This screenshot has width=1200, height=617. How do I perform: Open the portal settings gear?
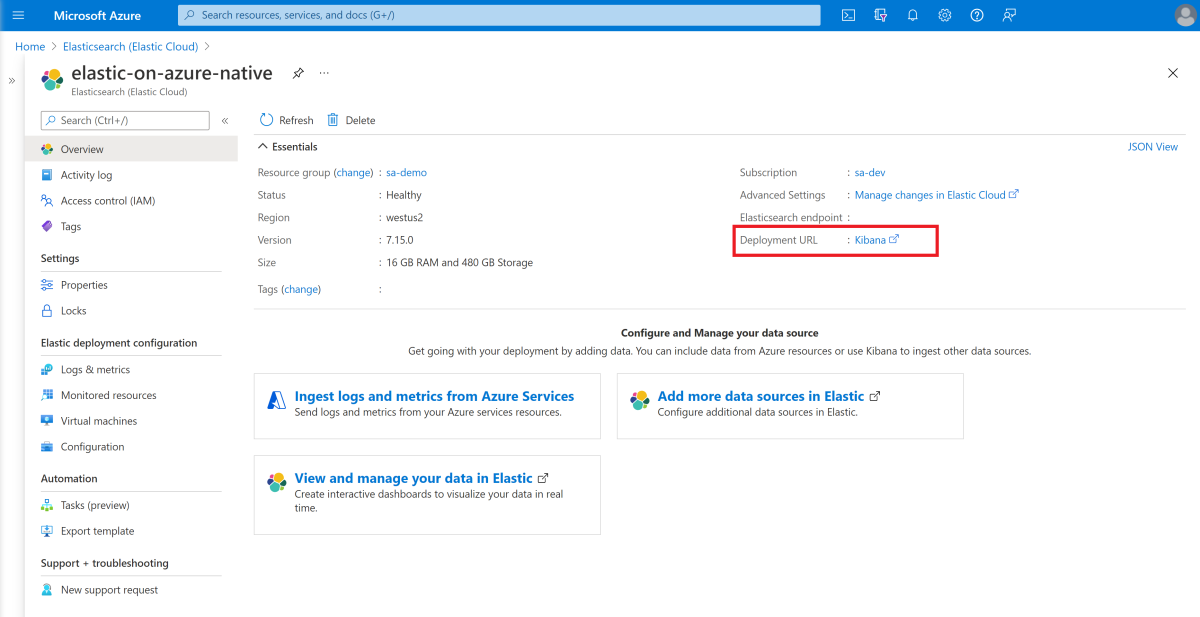coord(944,15)
